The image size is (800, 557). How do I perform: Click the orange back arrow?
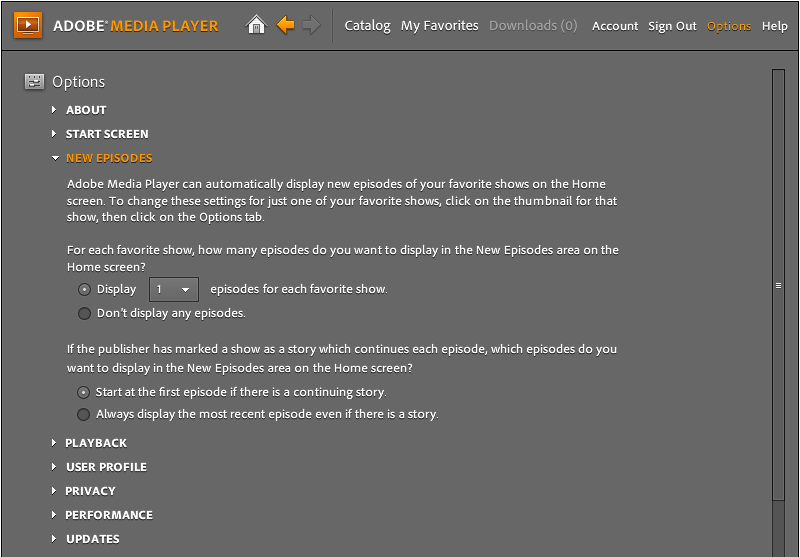(x=286, y=25)
